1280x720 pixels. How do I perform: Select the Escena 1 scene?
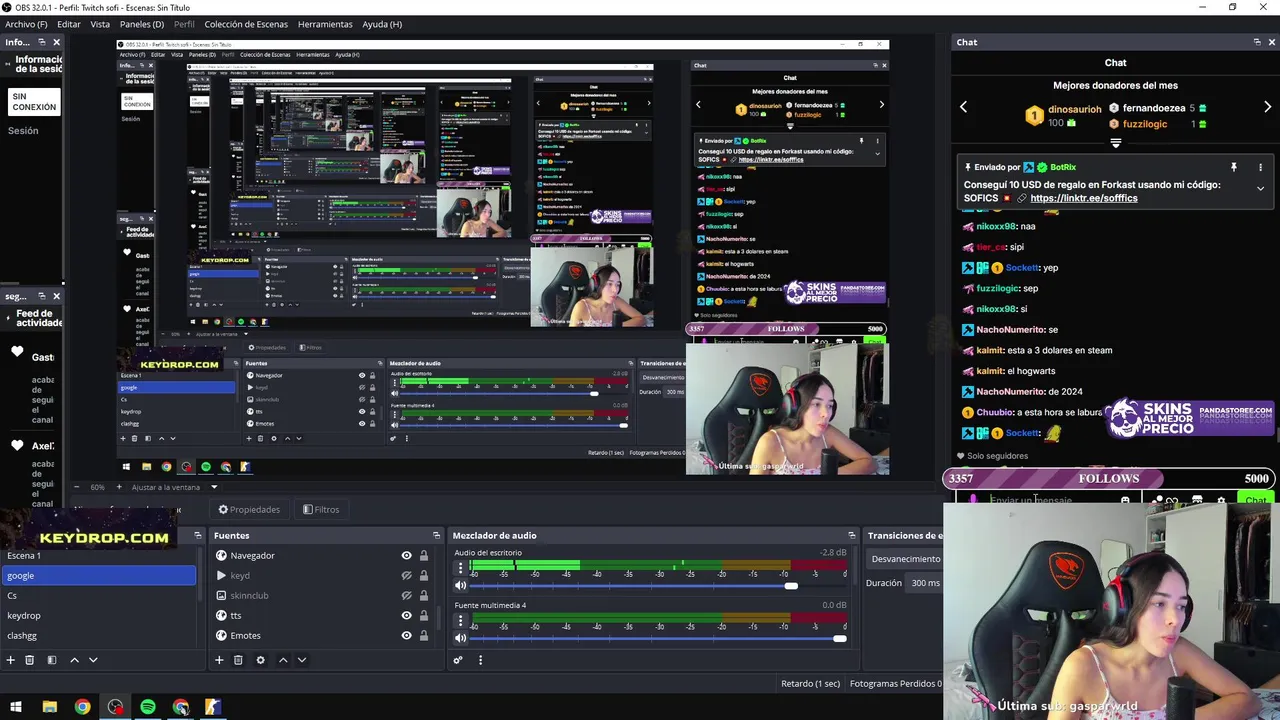pos(98,555)
